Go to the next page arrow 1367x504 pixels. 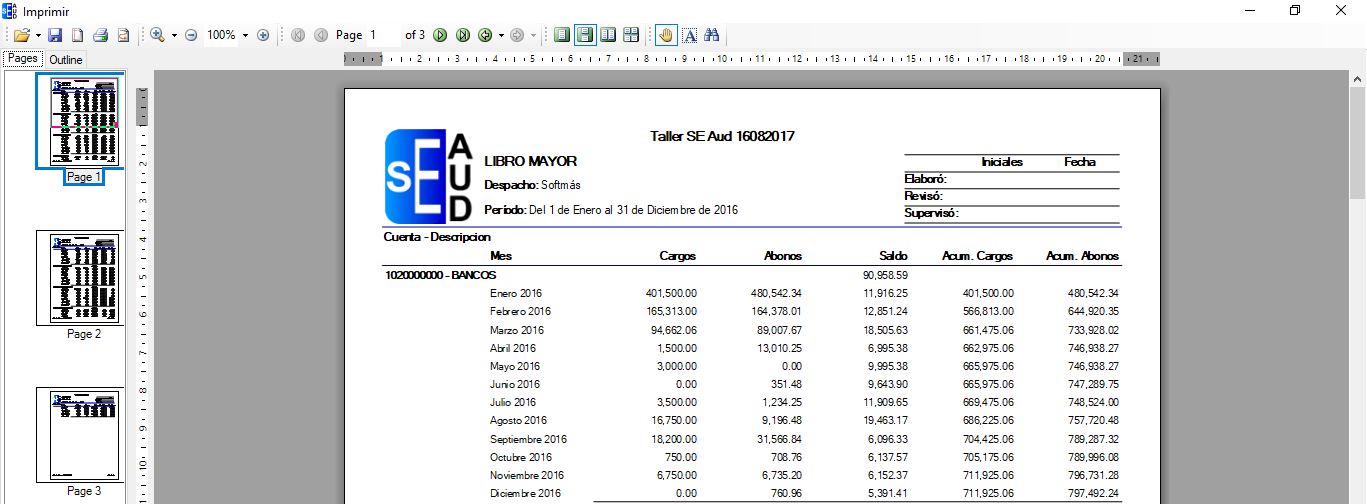pos(440,35)
